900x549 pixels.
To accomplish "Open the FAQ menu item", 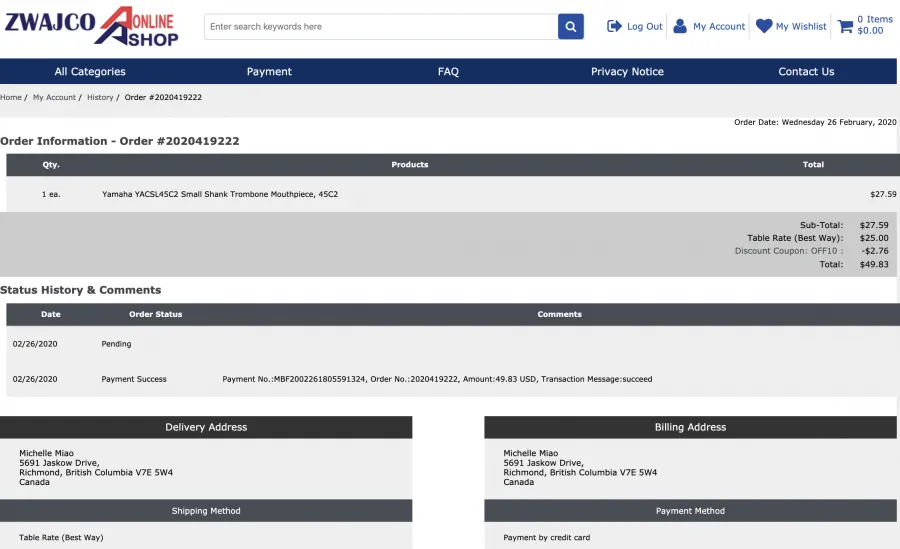I will [x=448, y=72].
